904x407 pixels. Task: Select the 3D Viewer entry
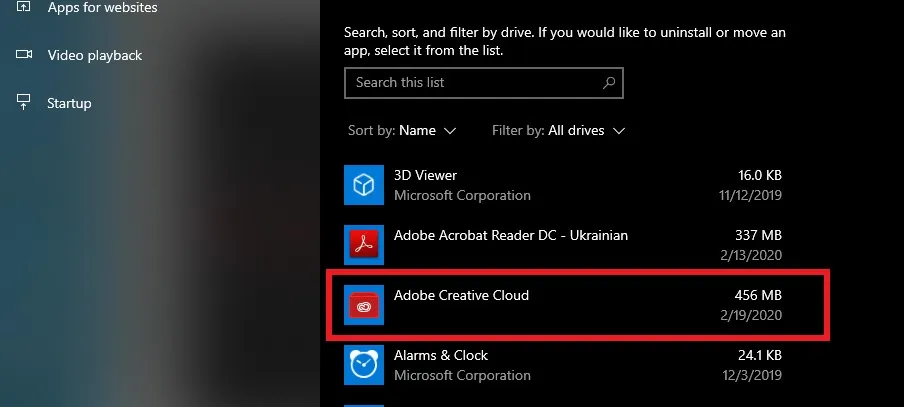(563, 185)
